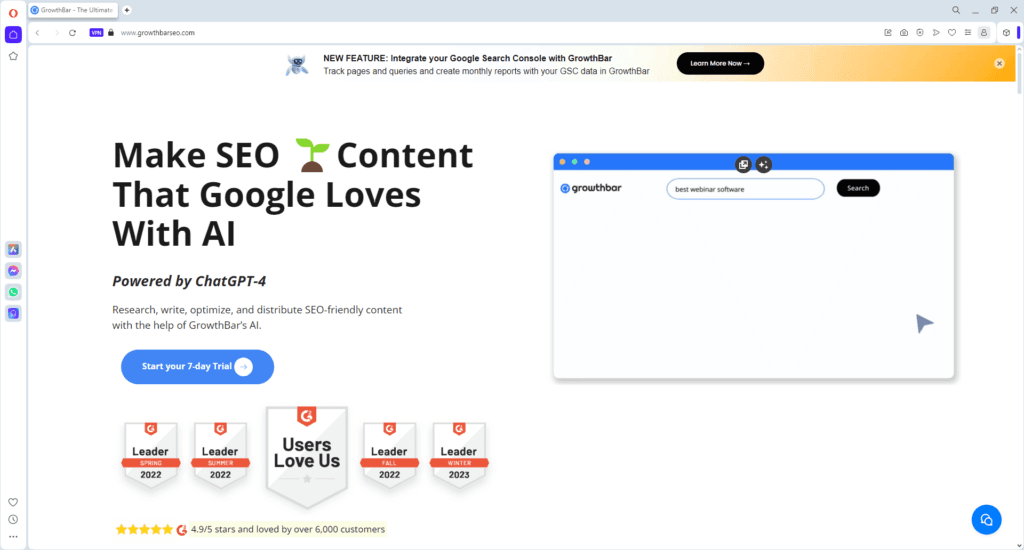The height and width of the screenshot is (550, 1024).
Task: Click the banner robot mascot icon
Action: tap(297, 65)
